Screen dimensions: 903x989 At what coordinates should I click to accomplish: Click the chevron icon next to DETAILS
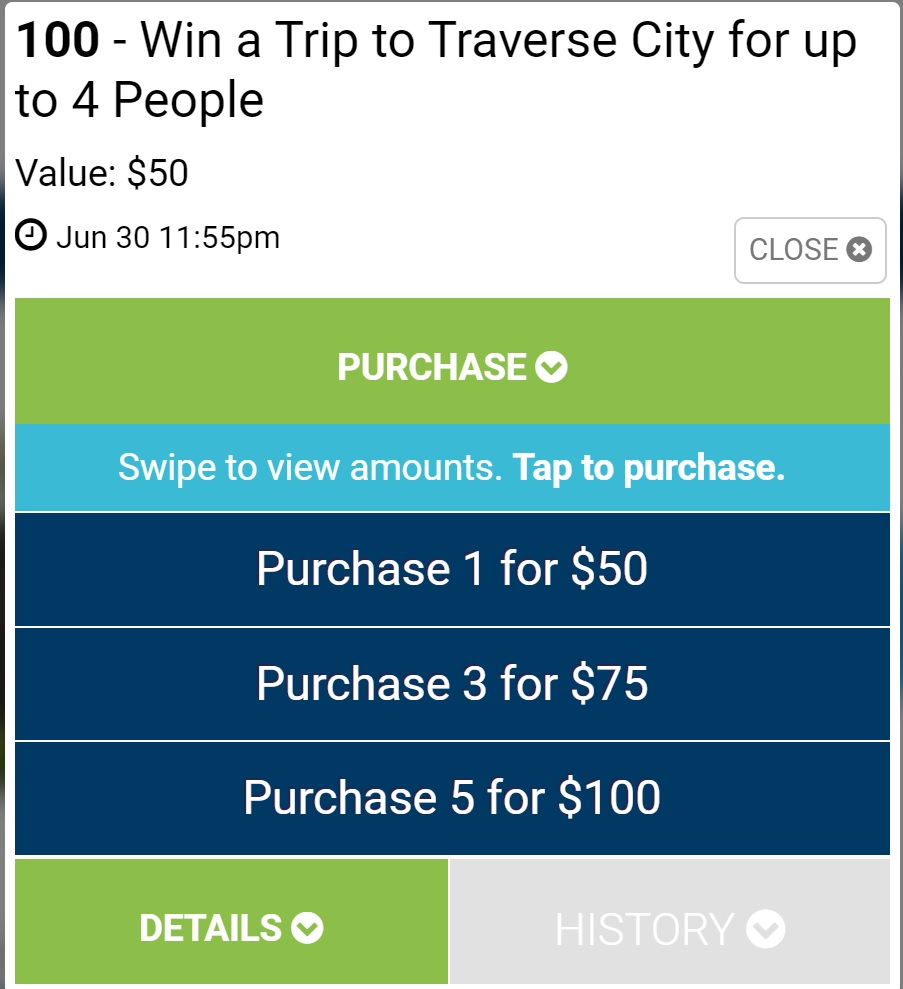(308, 929)
